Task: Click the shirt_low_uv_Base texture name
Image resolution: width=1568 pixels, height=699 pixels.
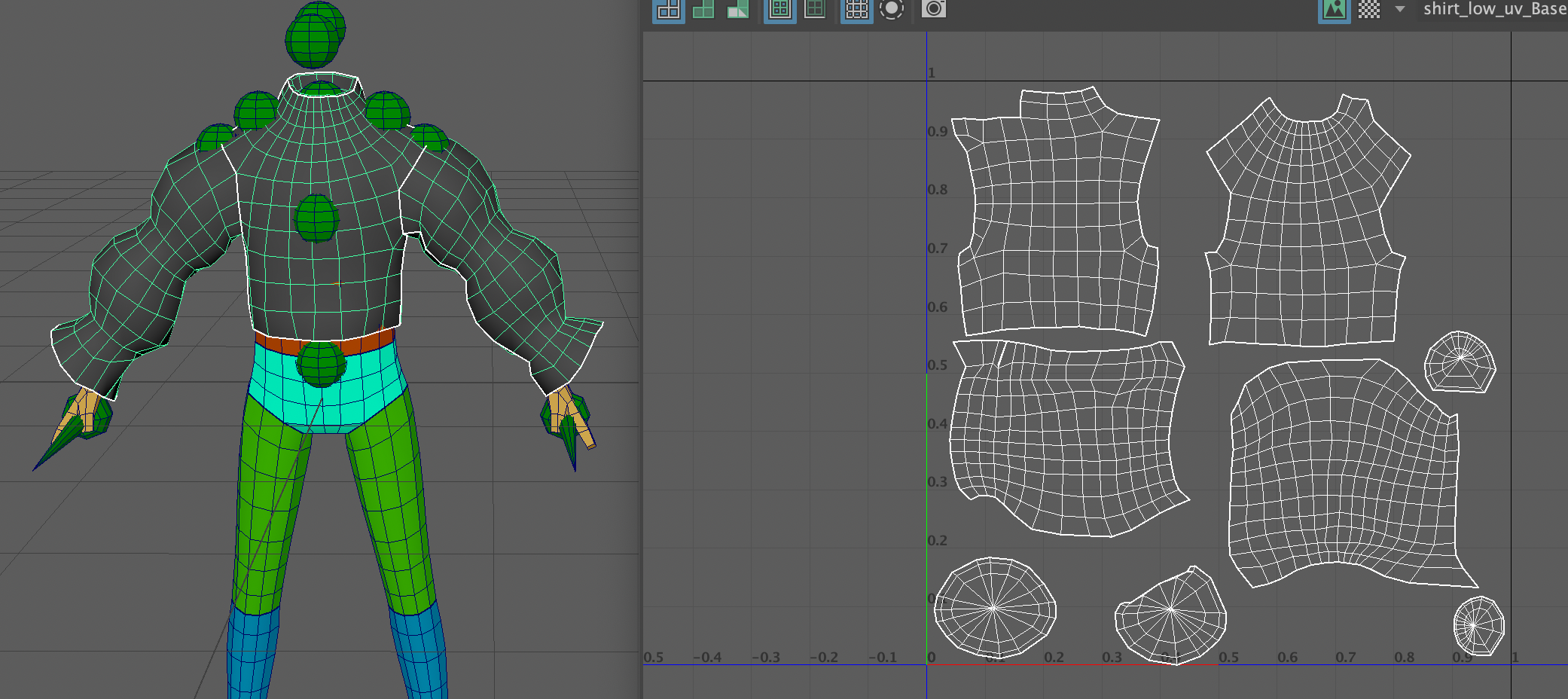Action: [x=1494, y=10]
